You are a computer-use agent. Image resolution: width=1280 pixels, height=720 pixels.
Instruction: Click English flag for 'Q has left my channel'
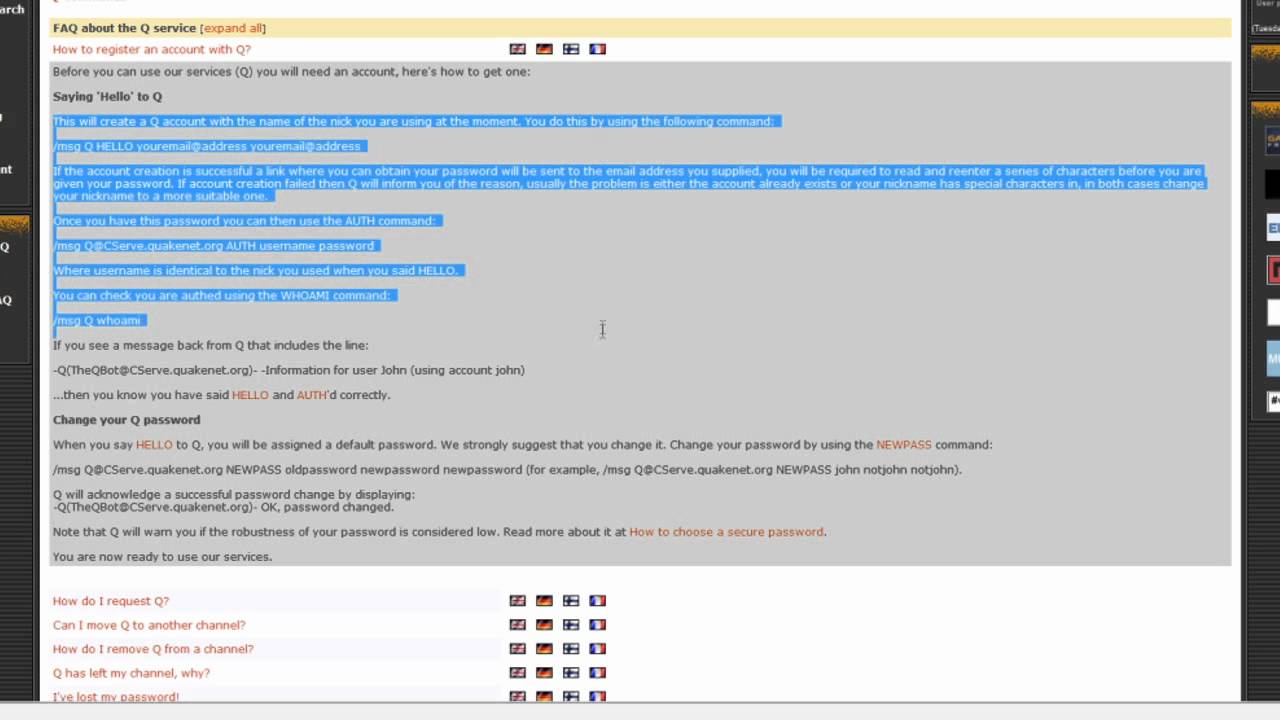click(517, 673)
